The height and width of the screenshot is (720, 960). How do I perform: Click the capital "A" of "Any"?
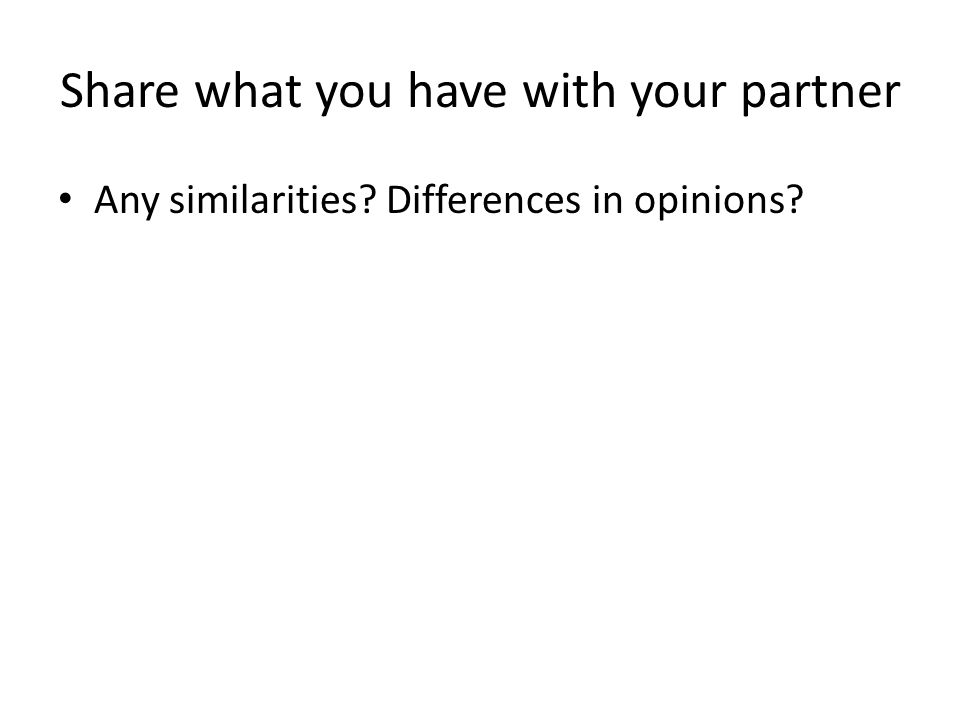point(107,200)
